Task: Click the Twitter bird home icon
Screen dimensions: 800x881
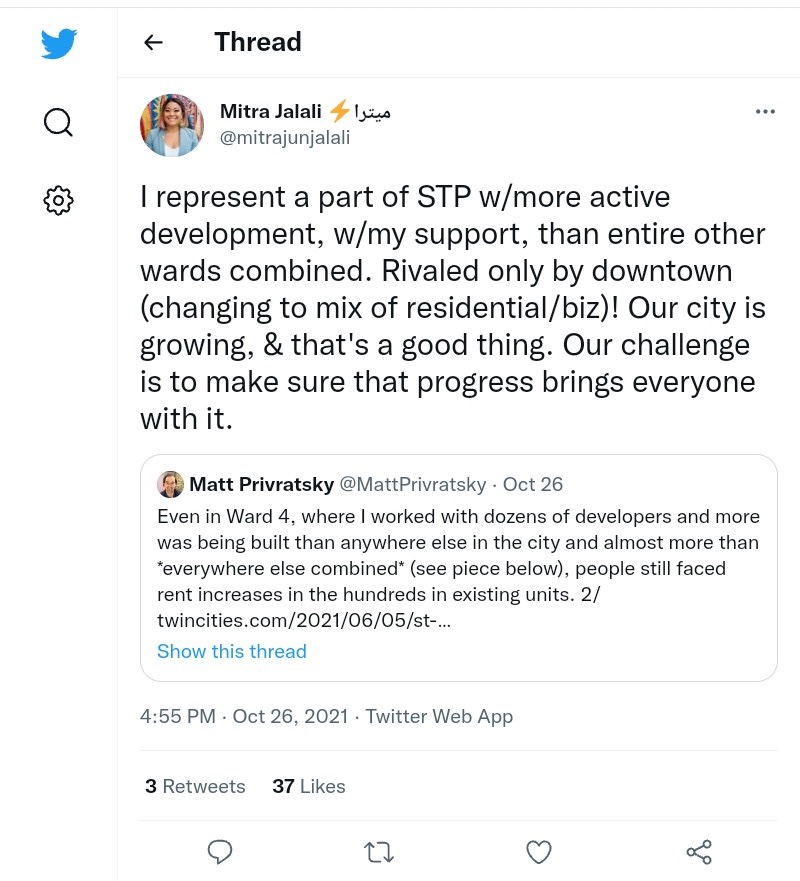Action: (x=58, y=45)
